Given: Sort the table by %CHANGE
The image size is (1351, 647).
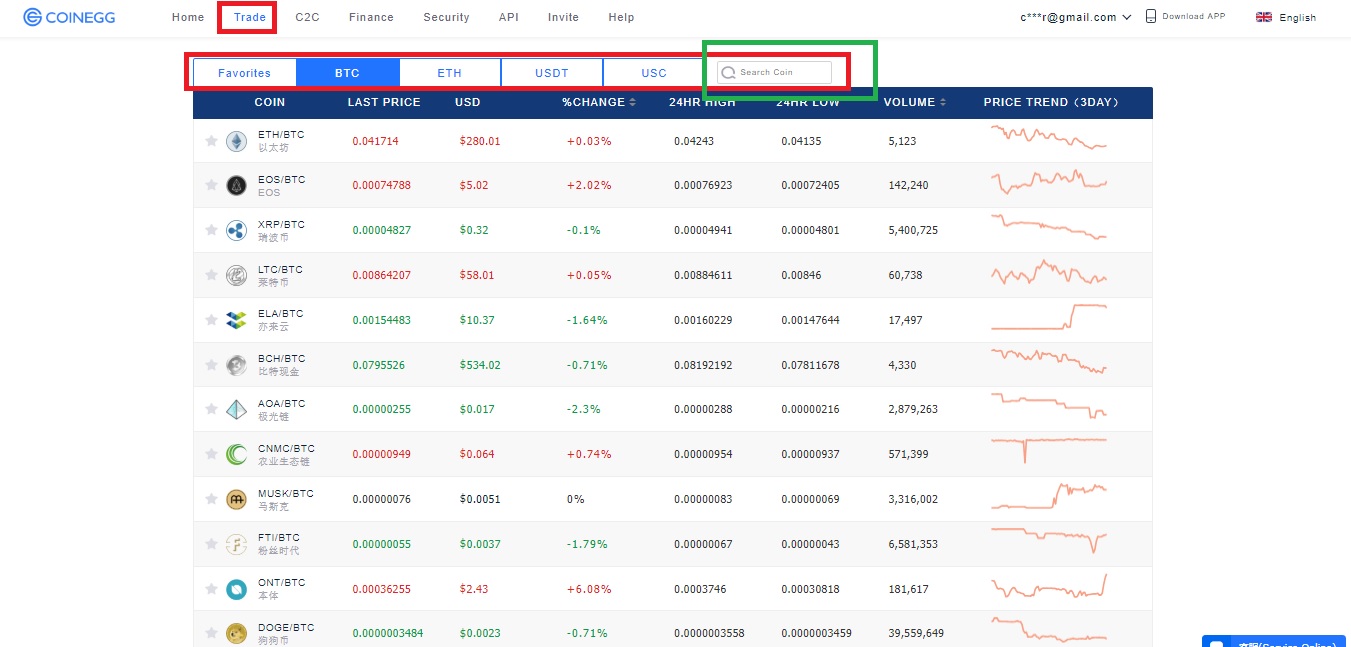Looking at the screenshot, I should point(598,102).
